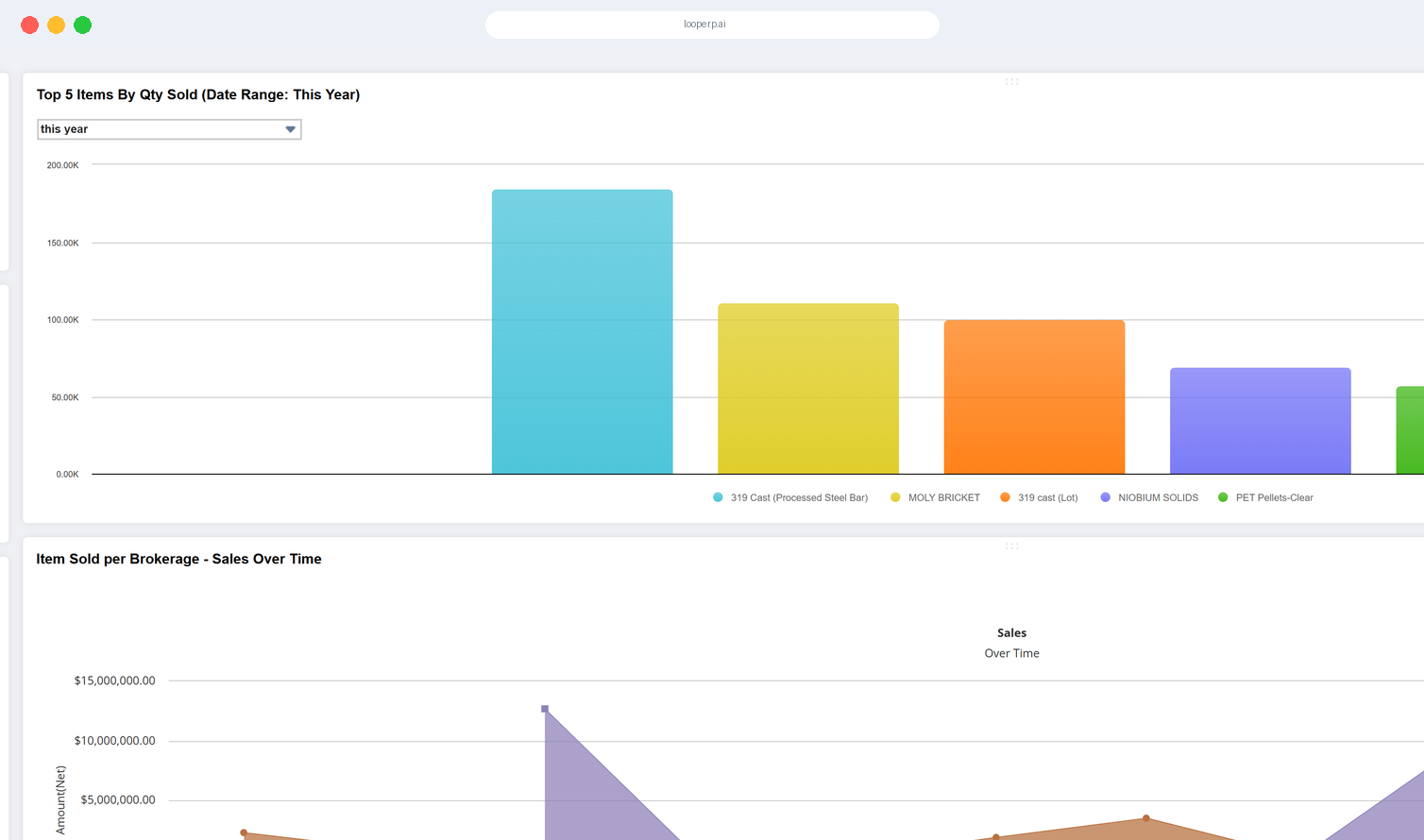Screen dimensions: 1424x840
Task: Open the "this year" date range dropdown
Action: pyautogui.click(x=169, y=129)
